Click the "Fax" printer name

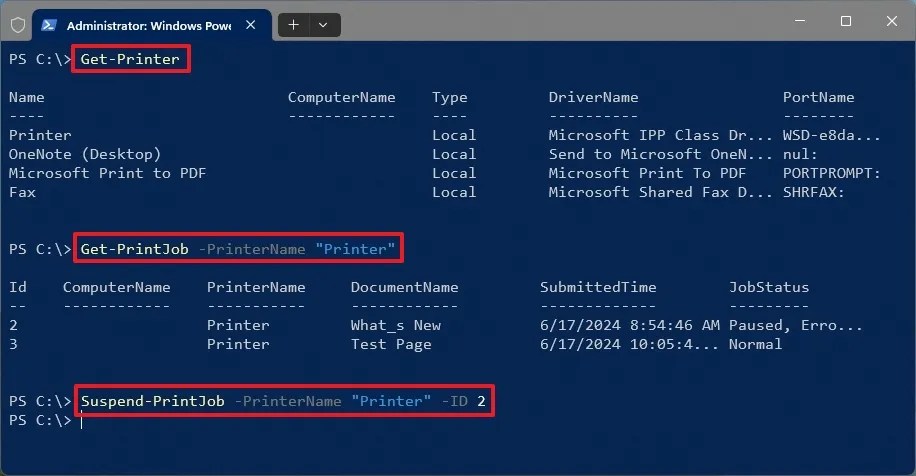pyautogui.click(x=22, y=192)
